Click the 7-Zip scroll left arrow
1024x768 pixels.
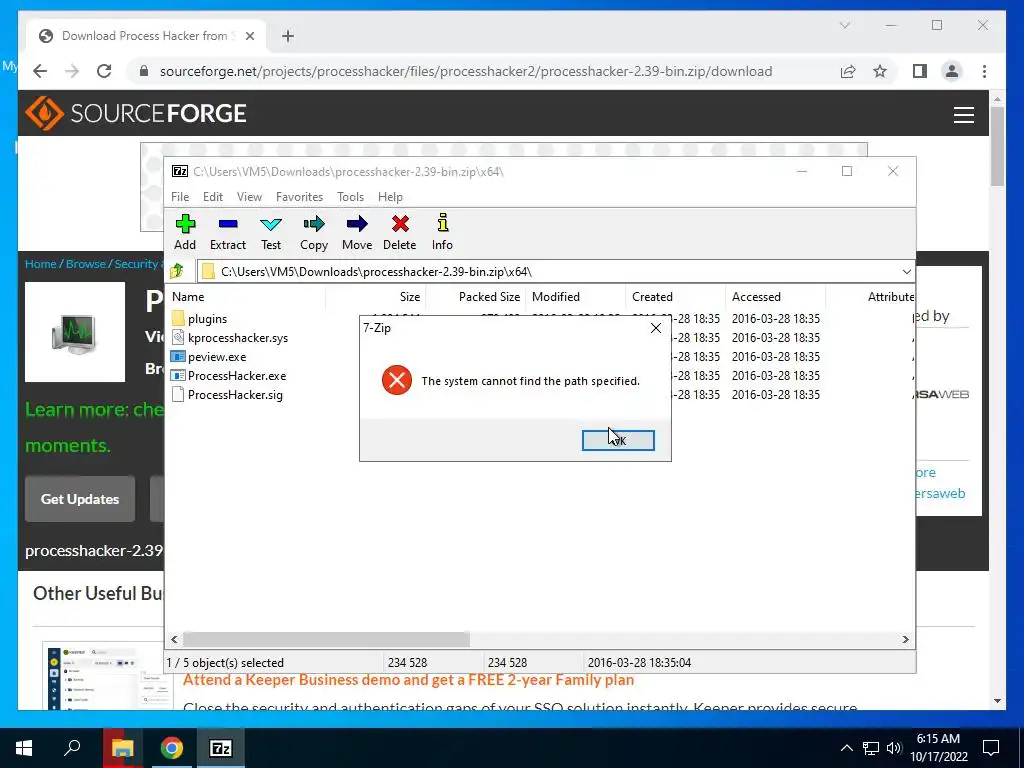click(174, 639)
